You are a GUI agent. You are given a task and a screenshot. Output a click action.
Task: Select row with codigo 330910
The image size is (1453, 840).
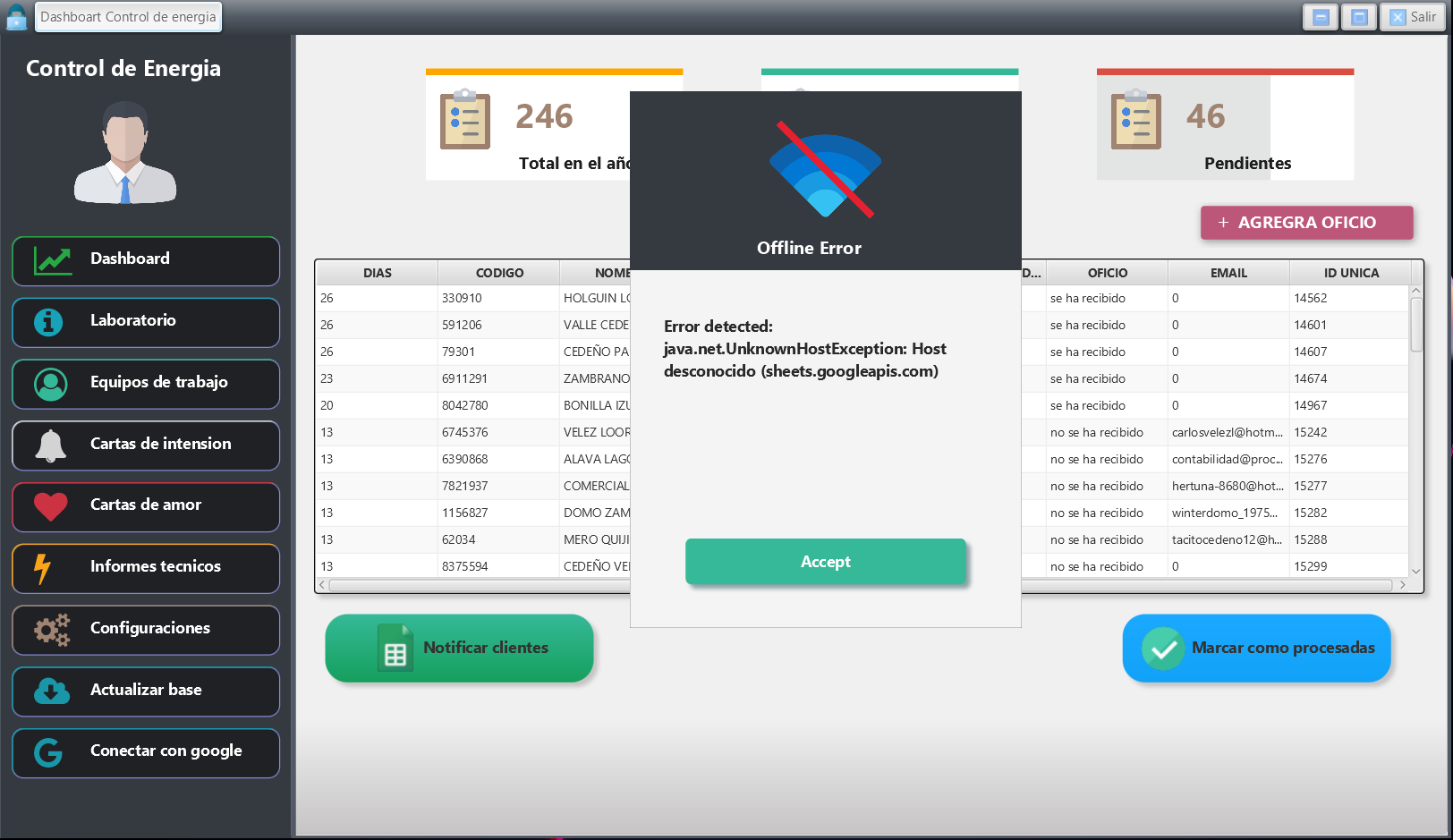click(x=863, y=299)
